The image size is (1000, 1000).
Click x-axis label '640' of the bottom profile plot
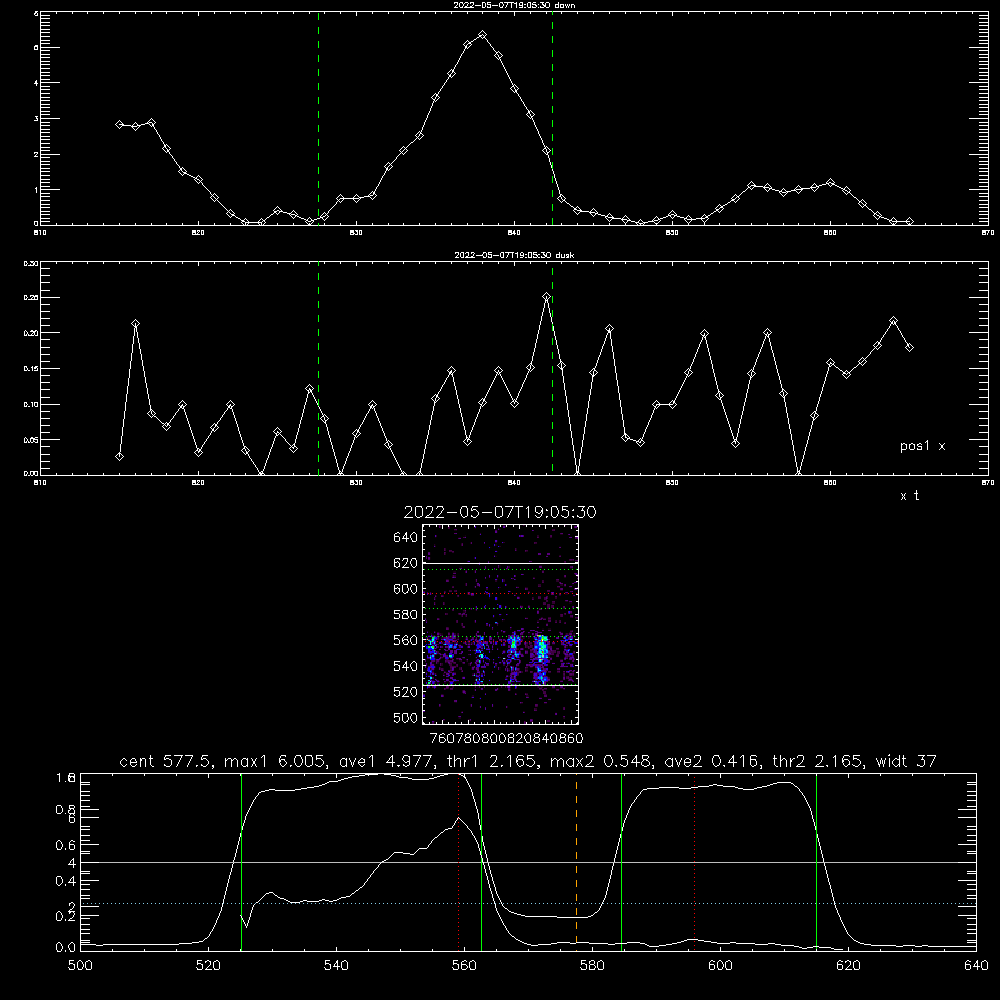(976, 966)
